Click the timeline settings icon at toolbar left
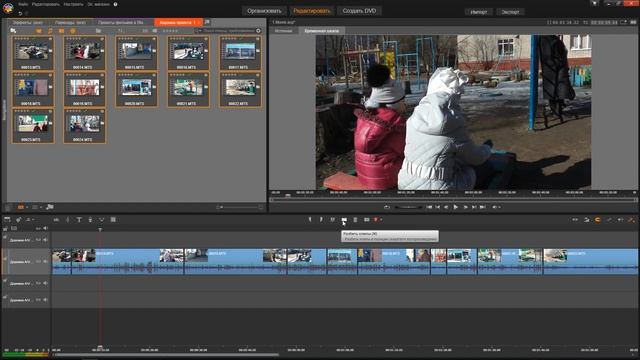The width and height of the screenshot is (640, 360). coord(7,220)
